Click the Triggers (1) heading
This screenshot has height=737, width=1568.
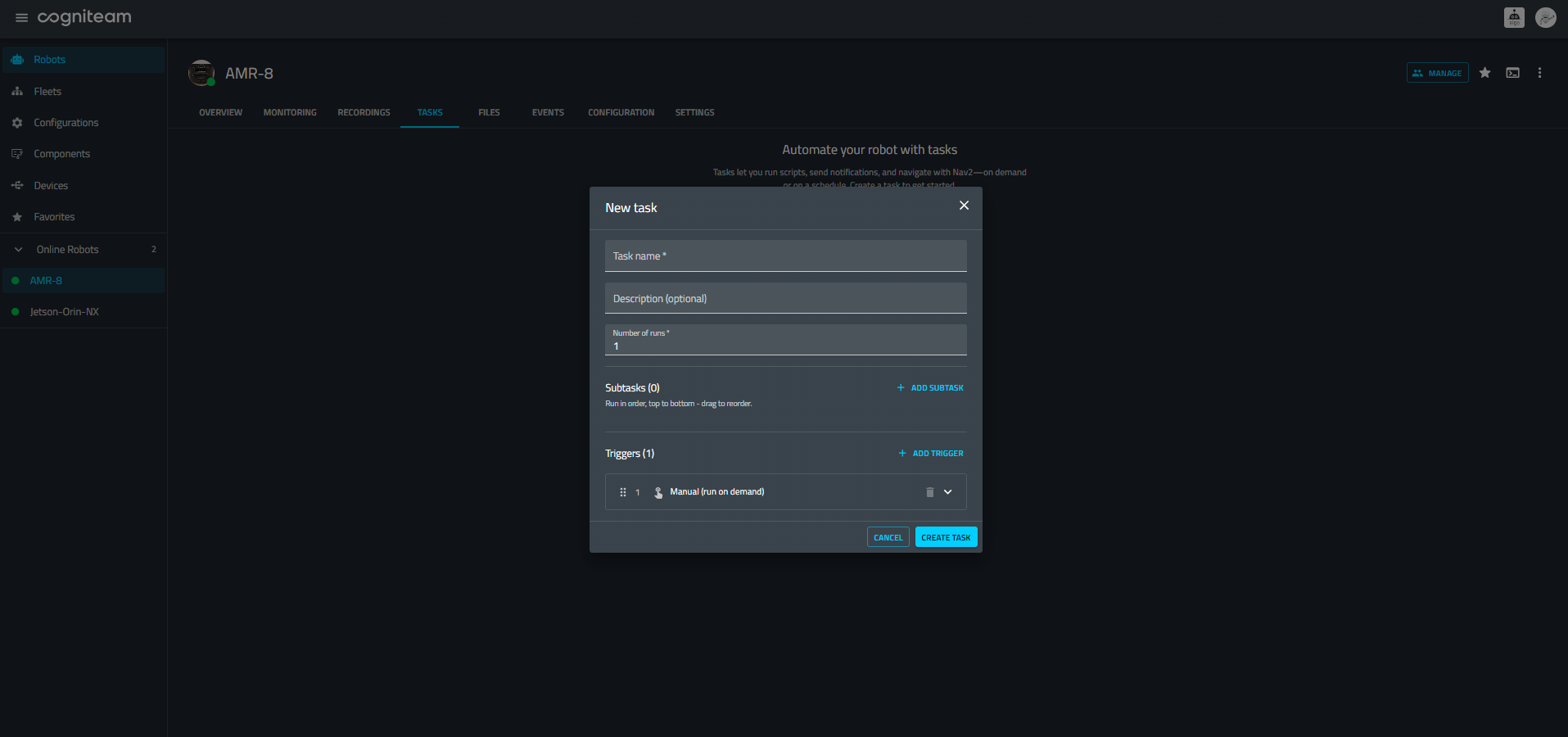(x=630, y=454)
